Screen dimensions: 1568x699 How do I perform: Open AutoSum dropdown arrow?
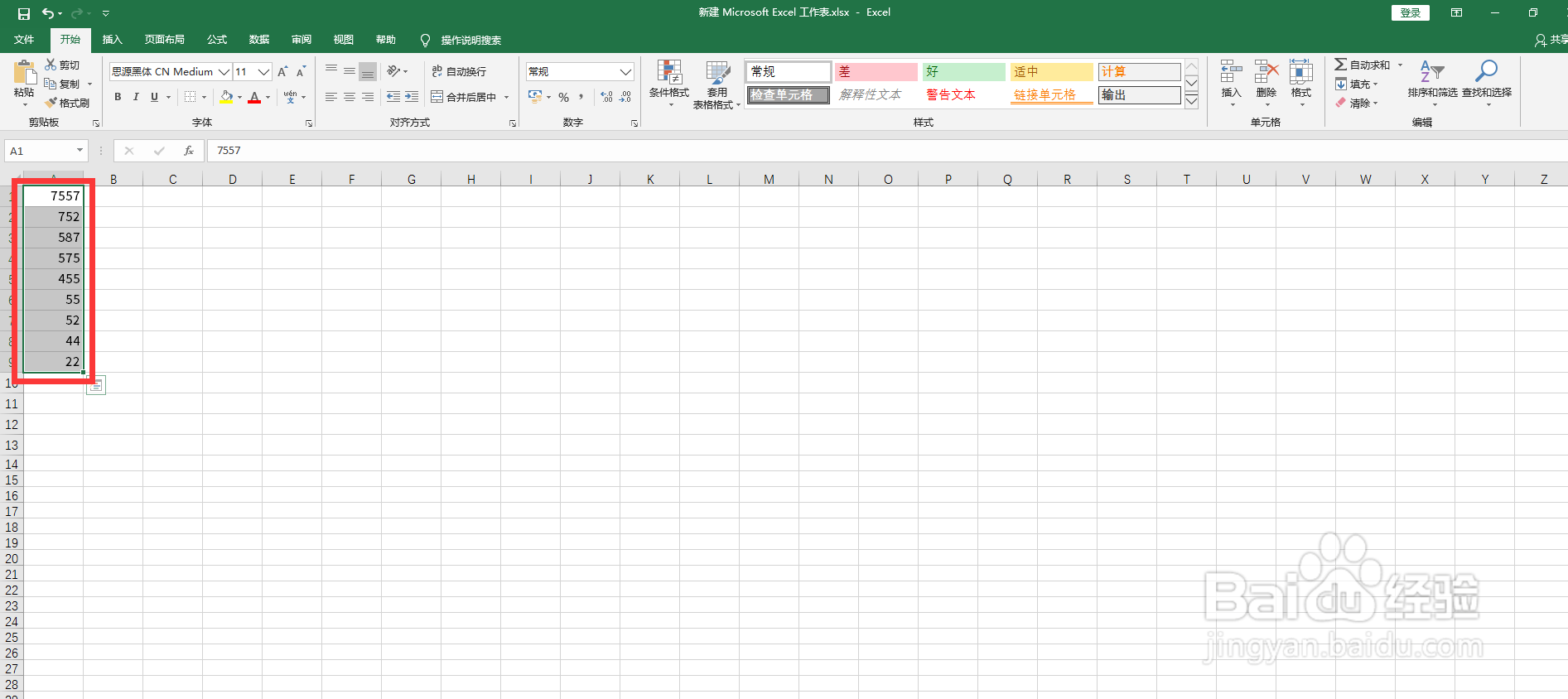coord(1401,65)
